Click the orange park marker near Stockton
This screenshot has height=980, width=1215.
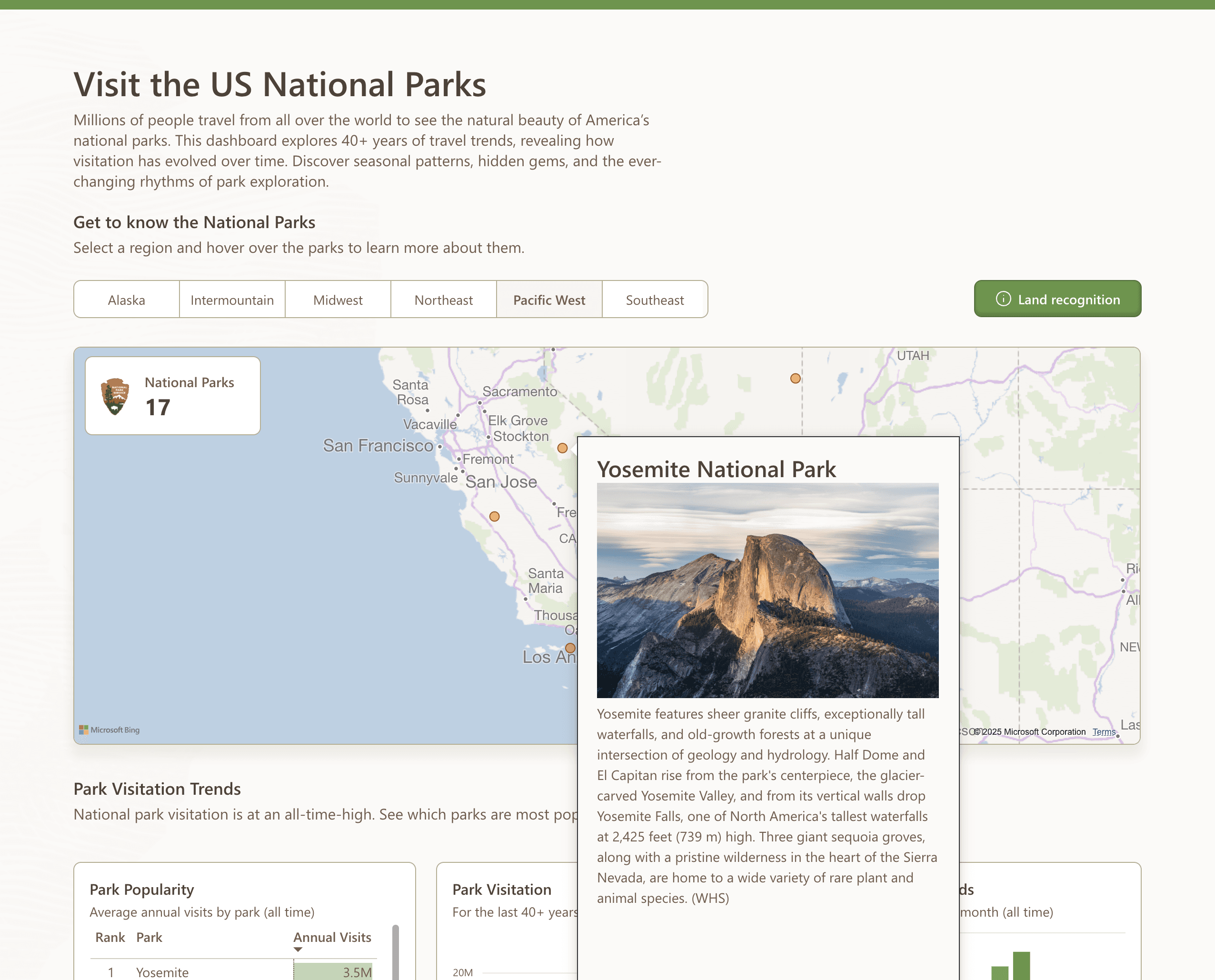pyautogui.click(x=562, y=448)
